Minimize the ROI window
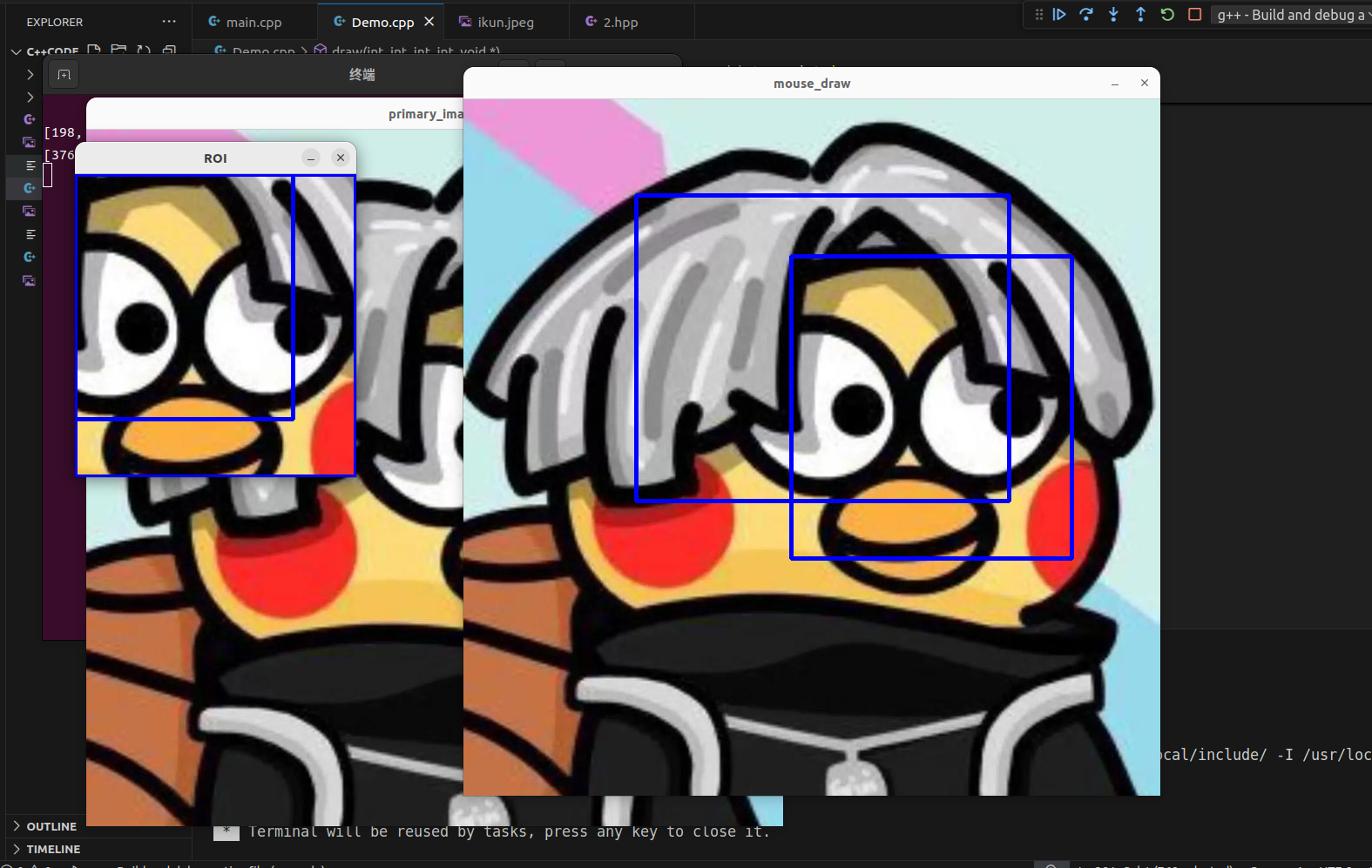The image size is (1372, 868). coord(311,158)
